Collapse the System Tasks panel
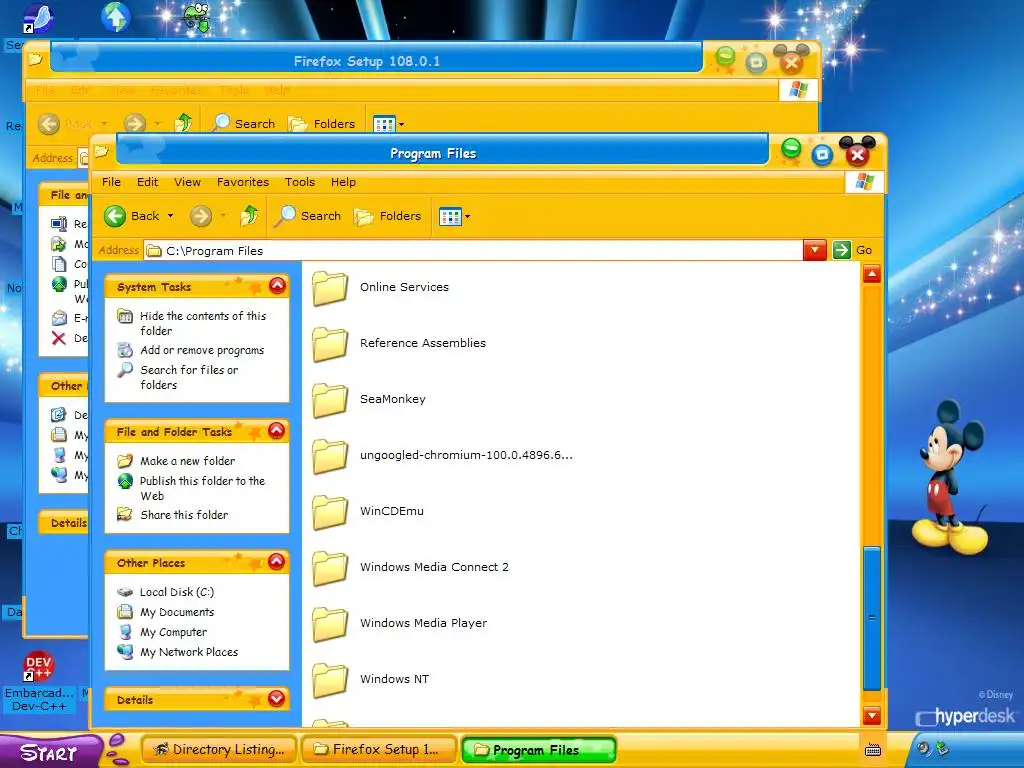Image resolution: width=1024 pixels, height=768 pixels. 278,286
